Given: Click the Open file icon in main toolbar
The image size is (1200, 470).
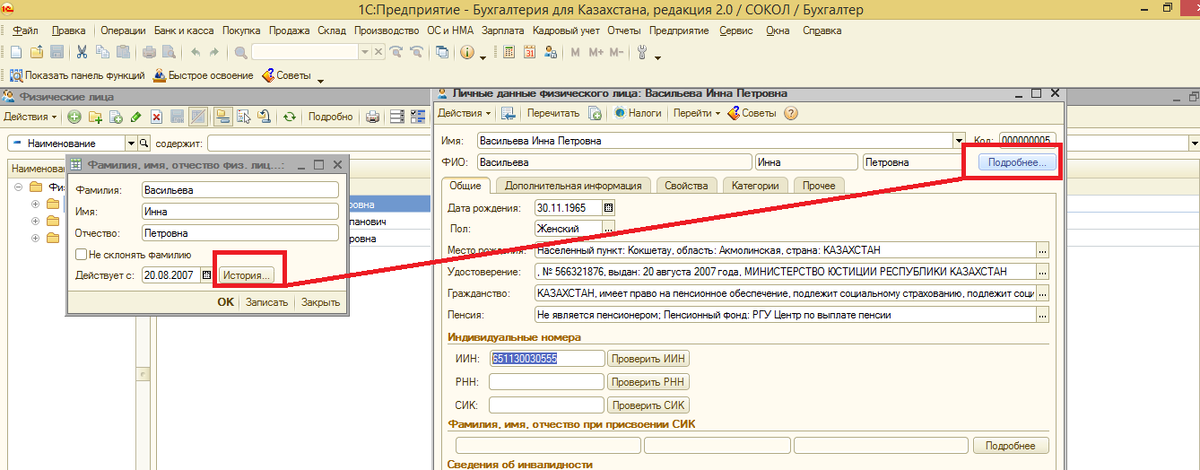Looking at the screenshot, I should [x=36, y=52].
